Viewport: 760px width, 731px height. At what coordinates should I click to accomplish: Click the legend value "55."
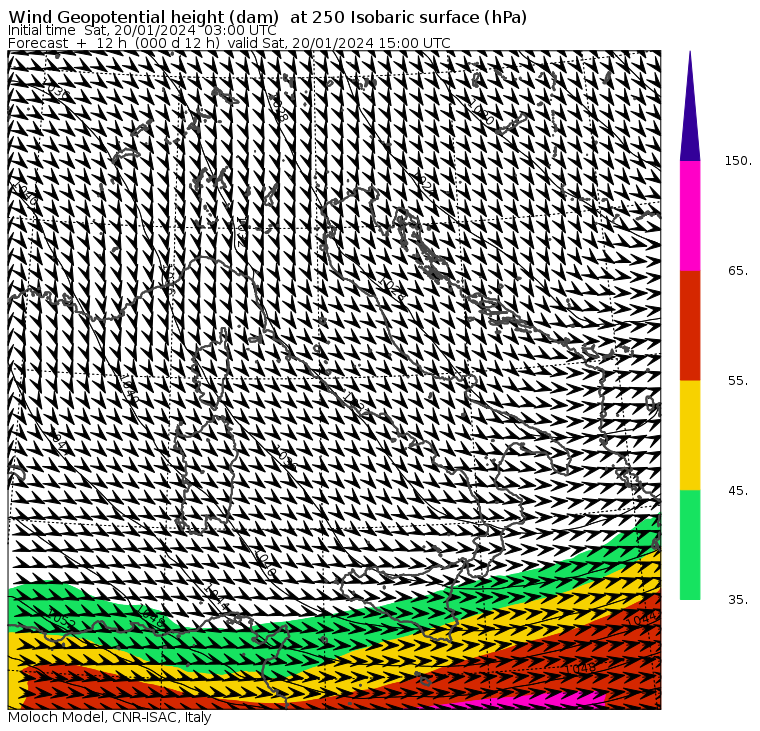(738, 381)
